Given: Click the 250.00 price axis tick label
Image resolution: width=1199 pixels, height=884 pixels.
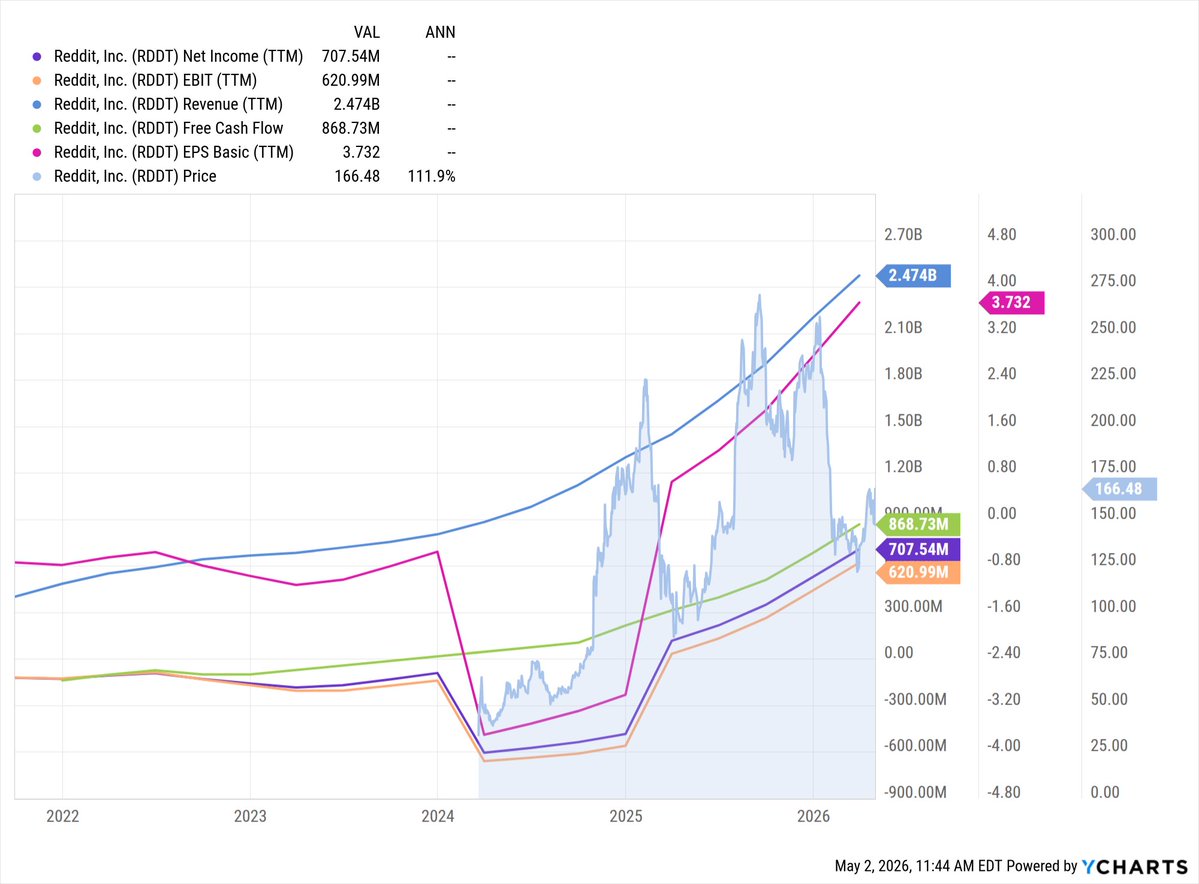Looking at the screenshot, I should (1113, 327).
